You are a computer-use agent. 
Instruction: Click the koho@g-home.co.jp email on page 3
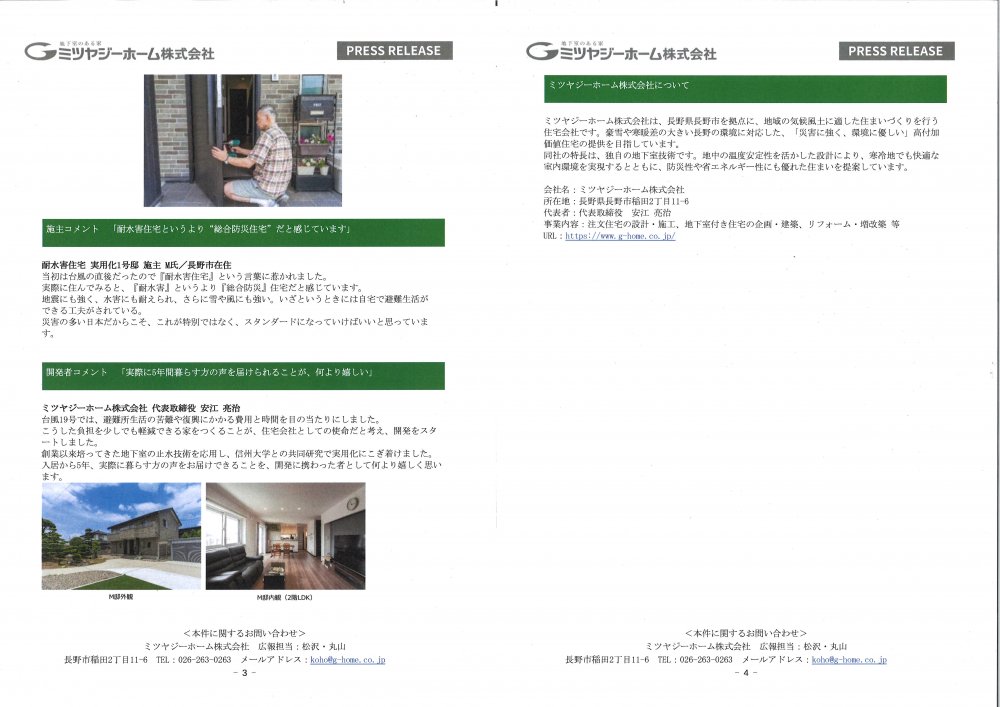pyautogui.click(x=348, y=660)
